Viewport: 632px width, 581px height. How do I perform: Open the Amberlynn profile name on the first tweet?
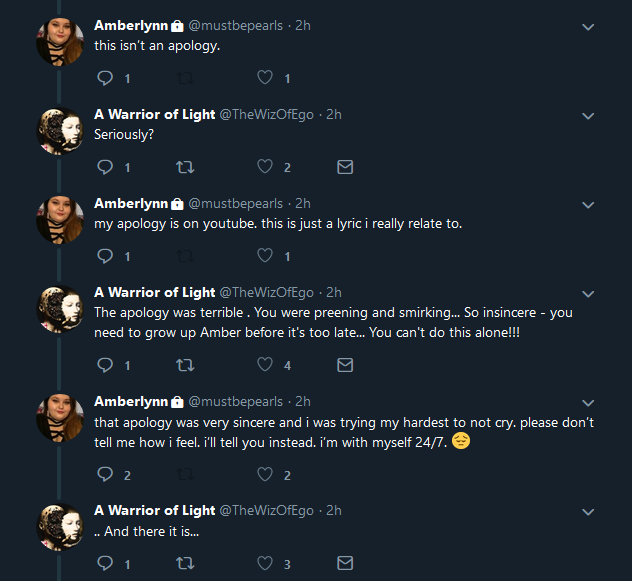(131, 25)
